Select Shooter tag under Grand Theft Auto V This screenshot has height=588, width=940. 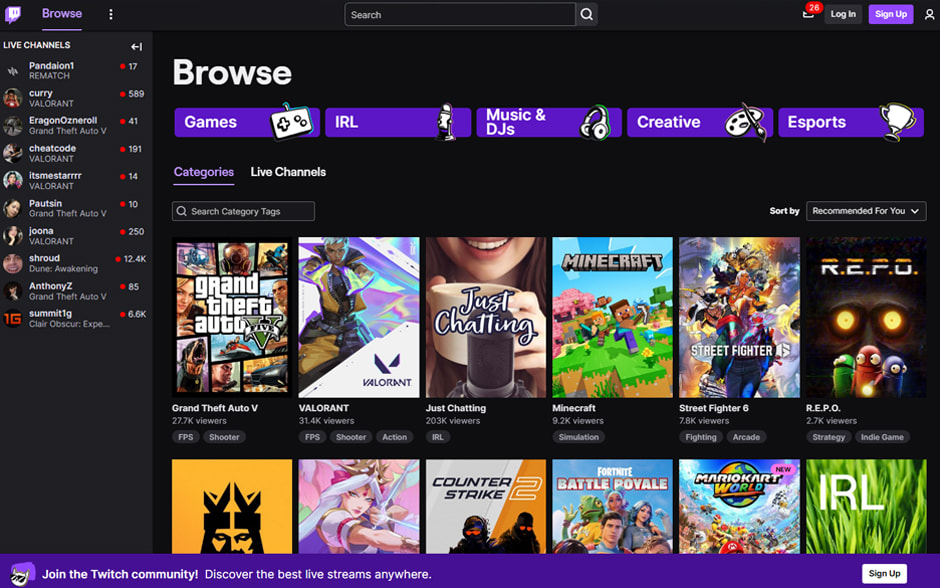(224, 437)
